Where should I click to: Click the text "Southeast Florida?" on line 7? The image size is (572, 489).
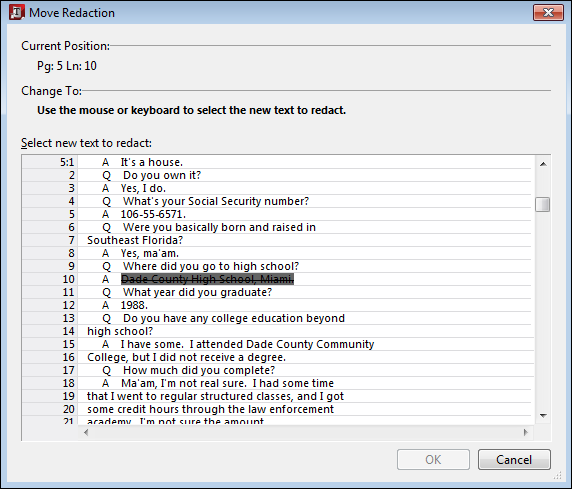coord(135,240)
